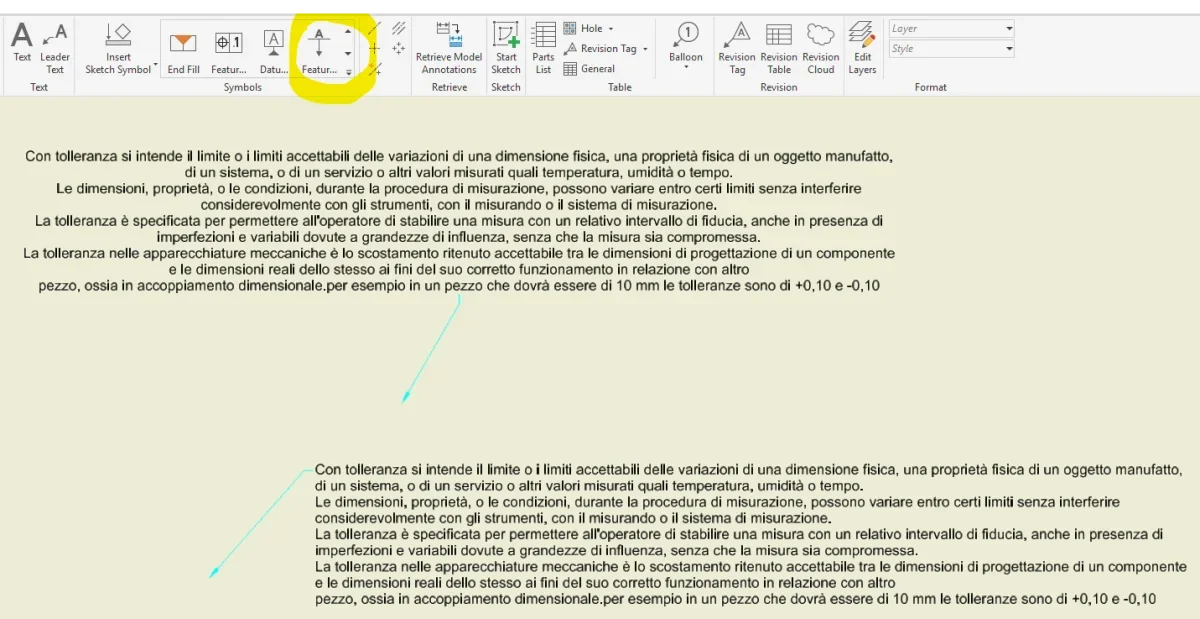This screenshot has width=1200, height=619.
Task: Click the large Revision Tag button
Action: click(x=737, y=48)
